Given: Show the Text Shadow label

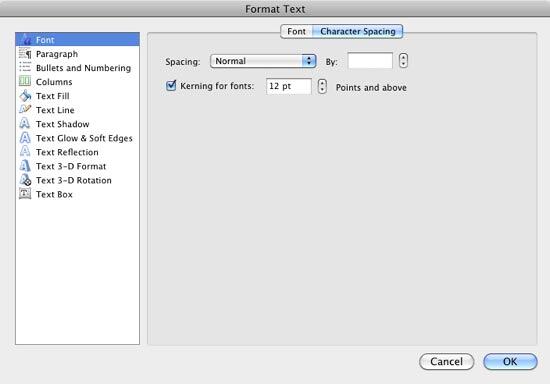Looking at the screenshot, I should pos(62,124).
